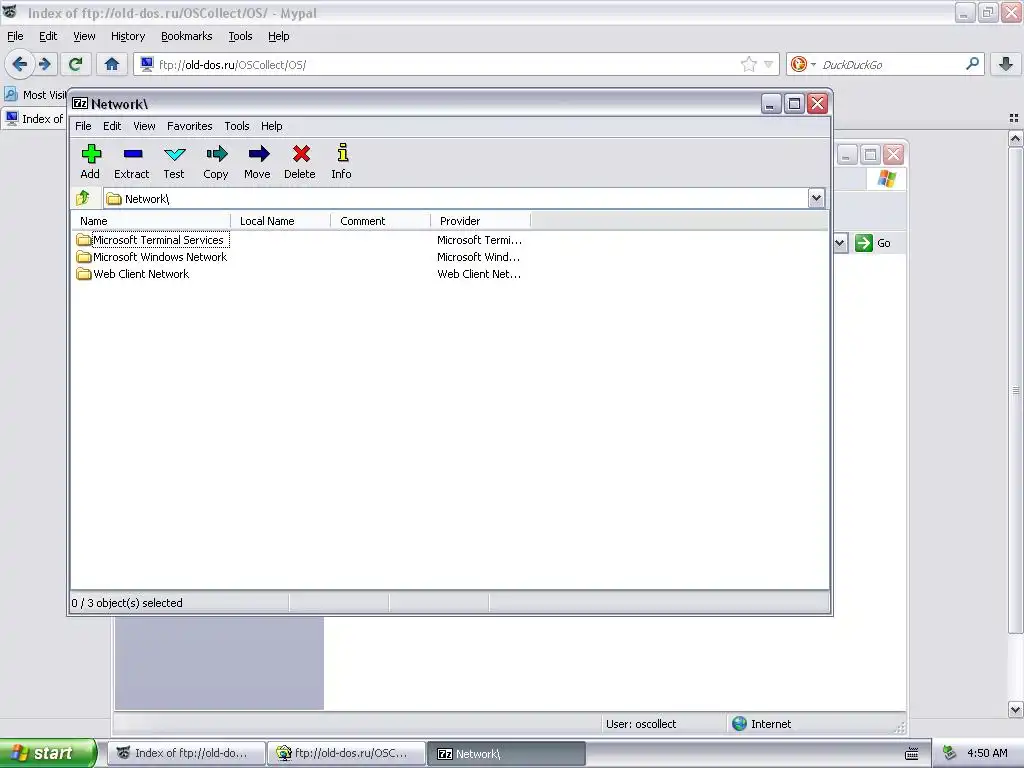Viewport: 1024px width, 768px height.
Task: Click the Network\ taskbar button
Action: [506, 753]
